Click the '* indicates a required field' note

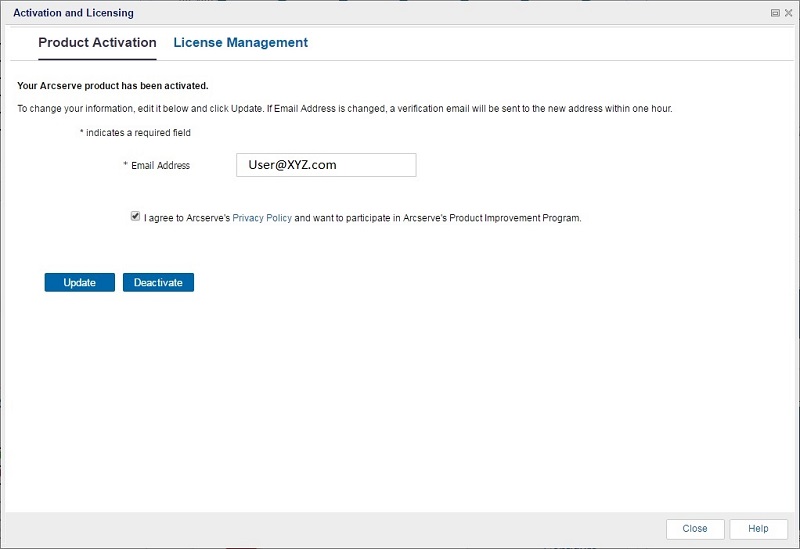coord(135,133)
